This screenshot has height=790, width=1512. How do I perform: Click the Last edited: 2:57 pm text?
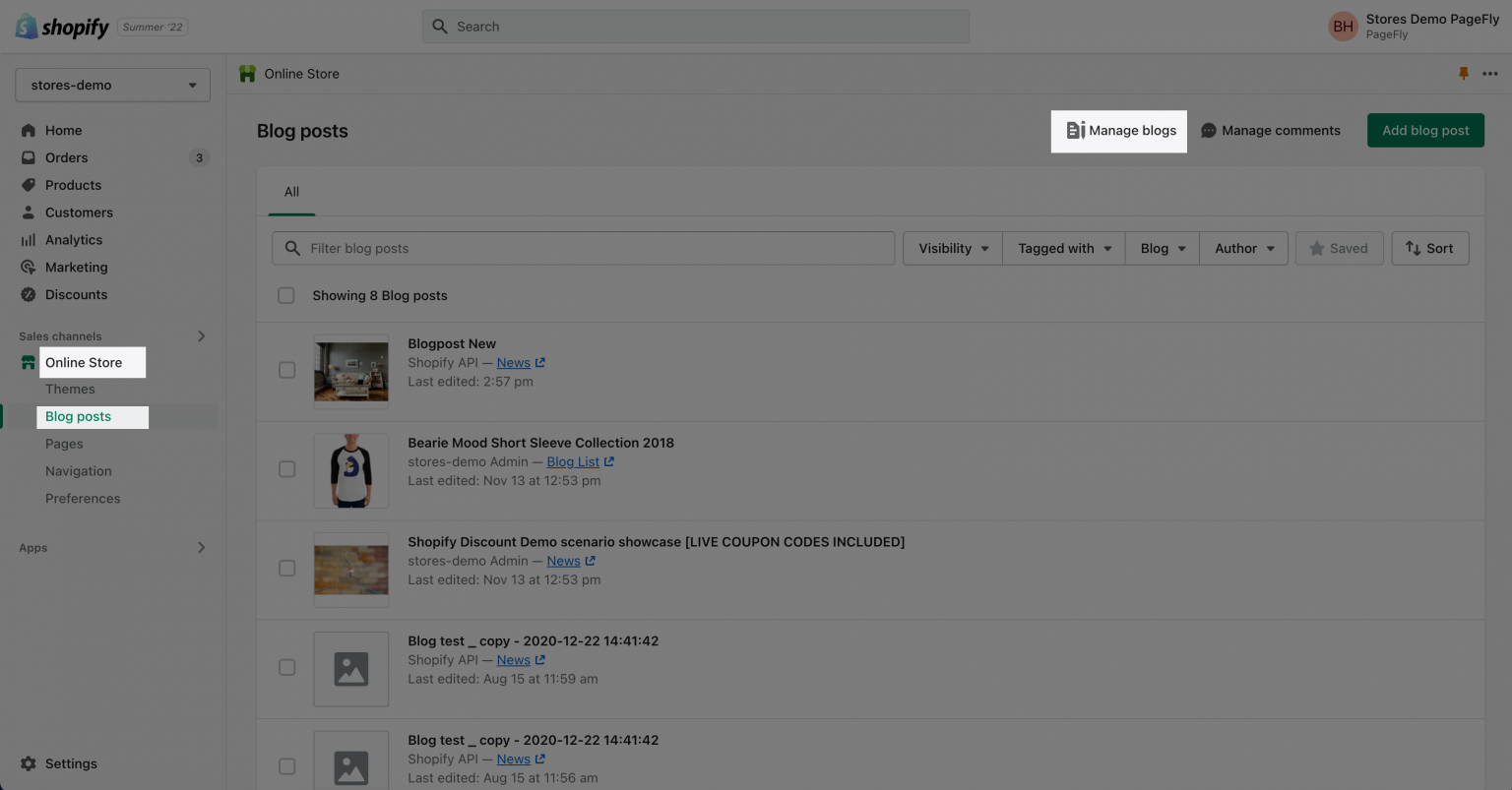471,382
